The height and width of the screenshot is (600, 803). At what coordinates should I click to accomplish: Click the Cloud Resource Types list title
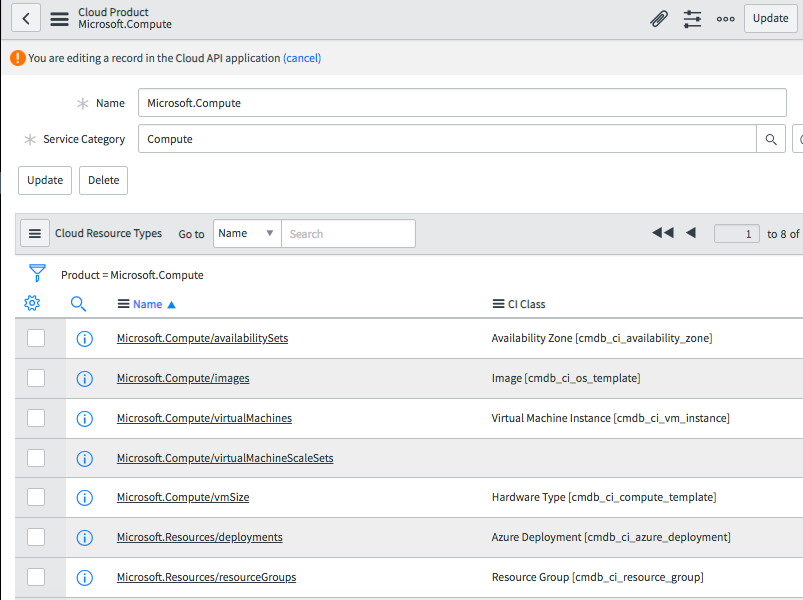click(109, 233)
